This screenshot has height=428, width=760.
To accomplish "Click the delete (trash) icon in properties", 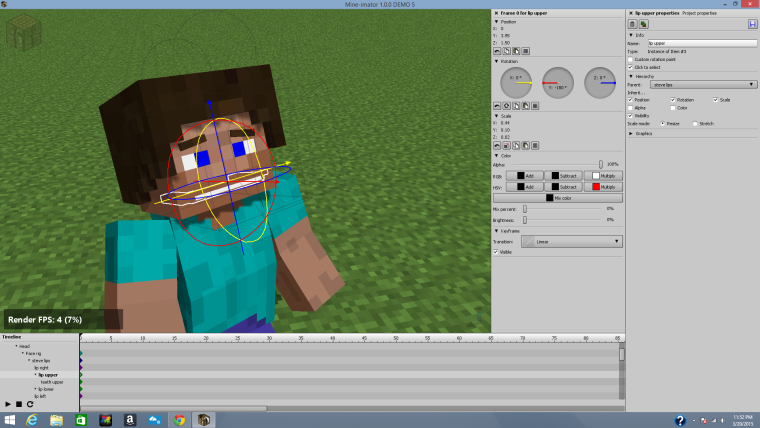I will [x=632, y=24].
